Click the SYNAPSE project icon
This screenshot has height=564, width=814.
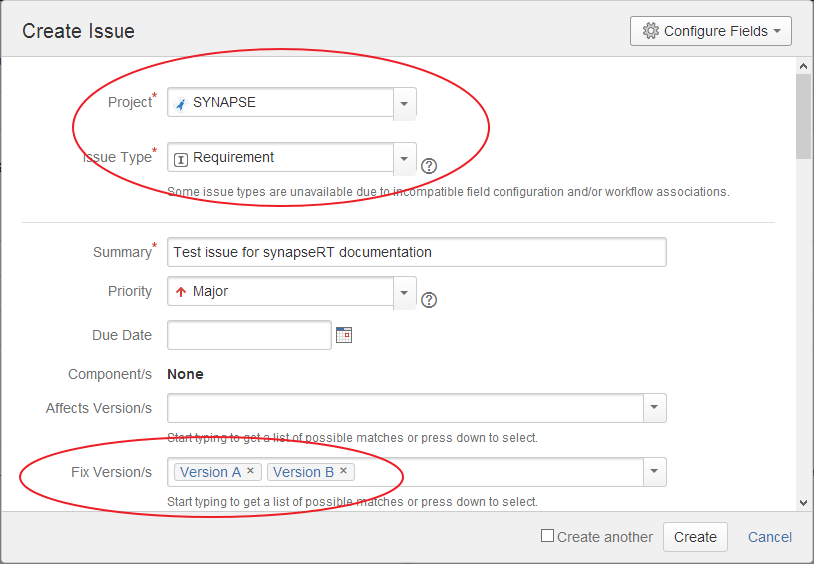(181, 103)
